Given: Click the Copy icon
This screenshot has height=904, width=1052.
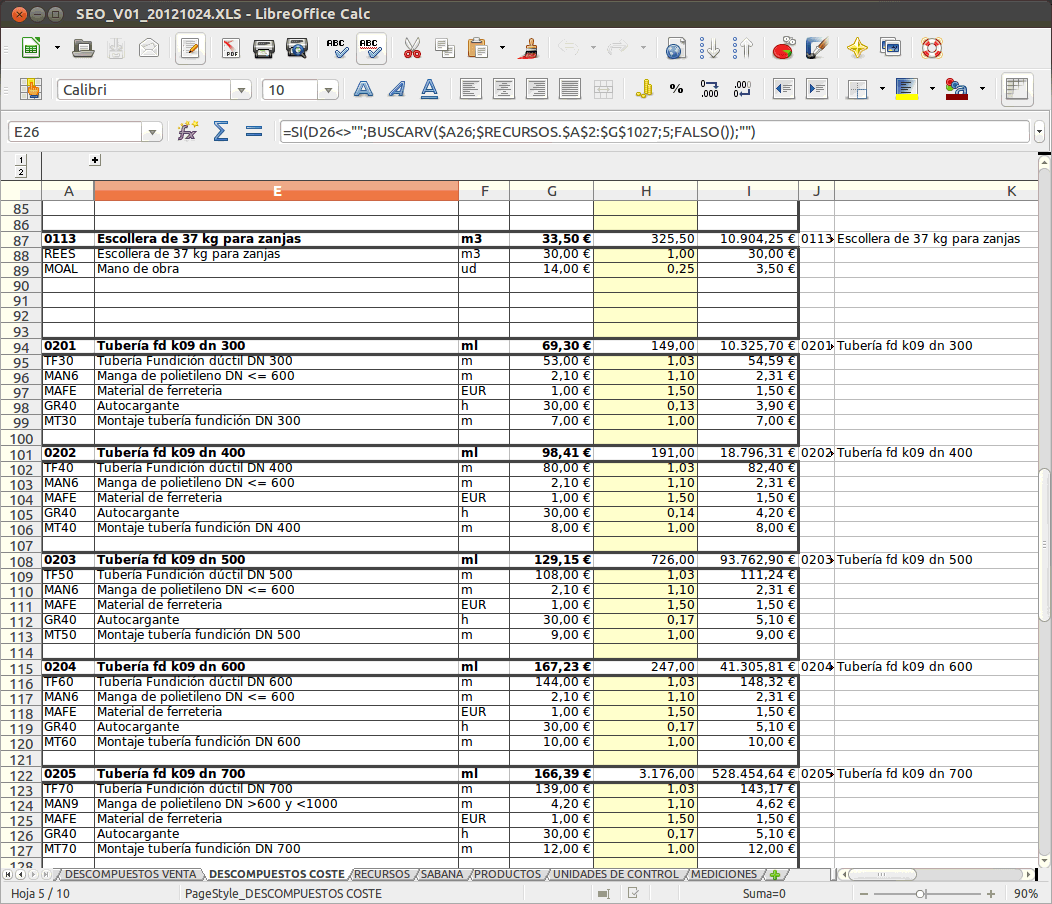Looking at the screenshot, I should (444, 48).
